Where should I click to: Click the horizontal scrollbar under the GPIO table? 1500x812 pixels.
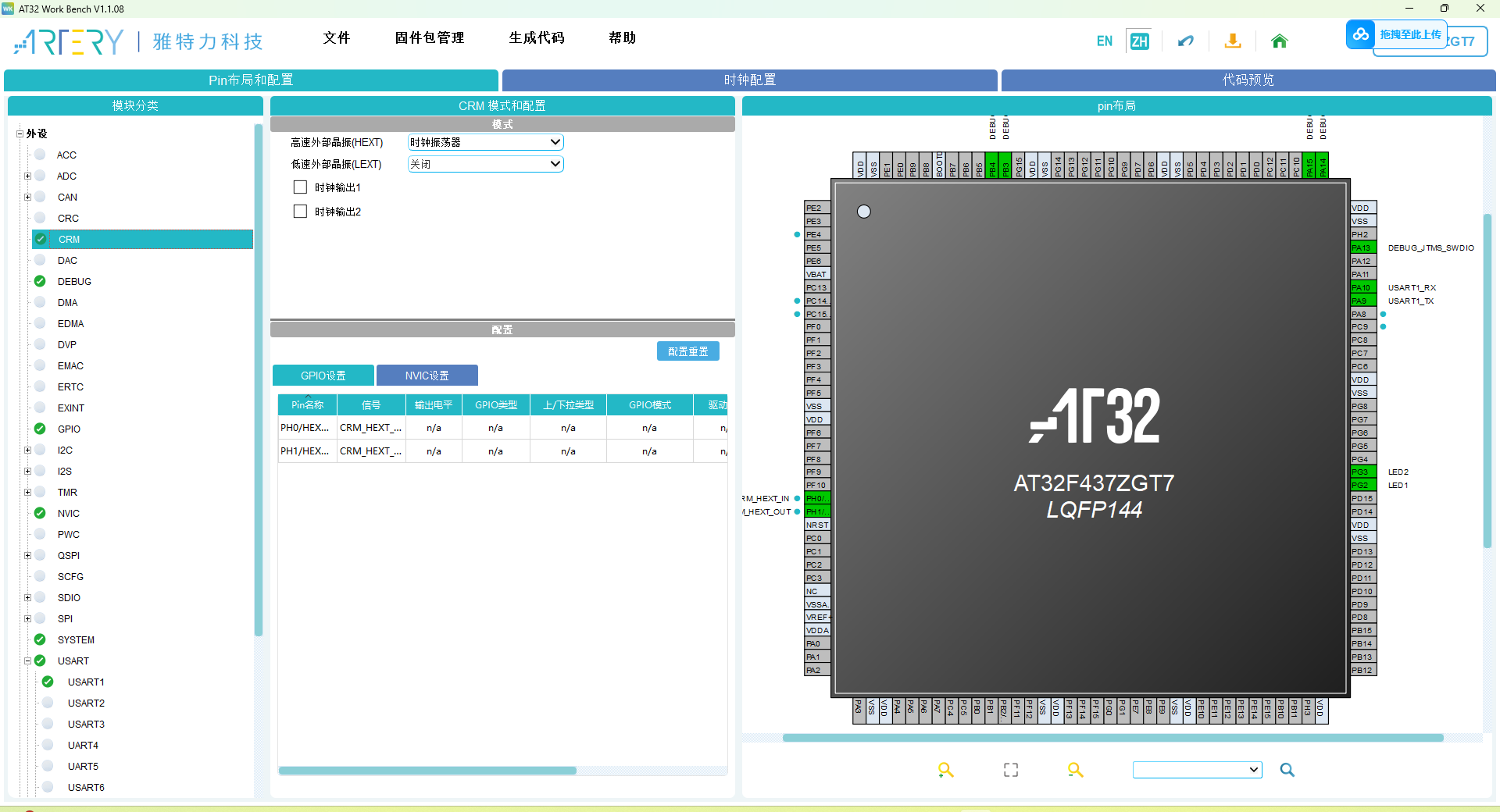(427, 771)
